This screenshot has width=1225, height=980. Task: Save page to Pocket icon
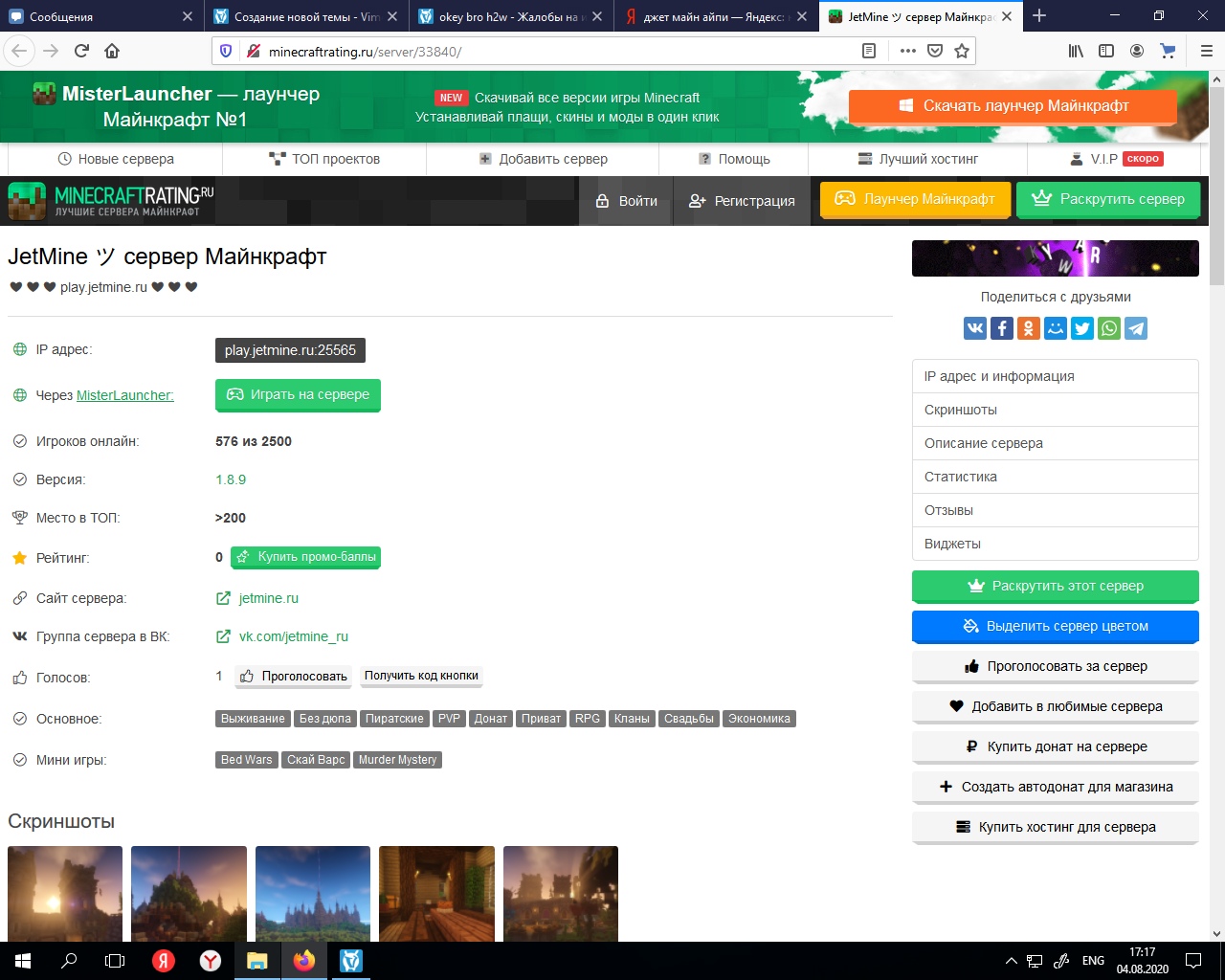[x=935, y=51]
